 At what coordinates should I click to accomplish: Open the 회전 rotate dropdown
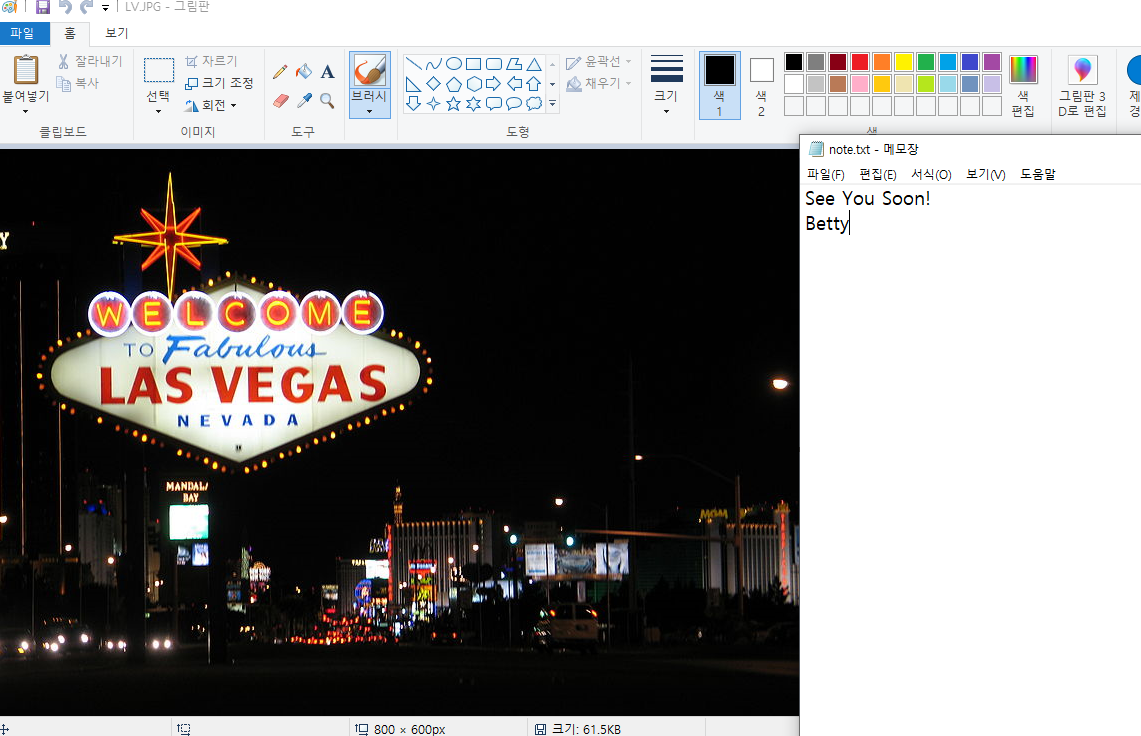pos(211,106)
